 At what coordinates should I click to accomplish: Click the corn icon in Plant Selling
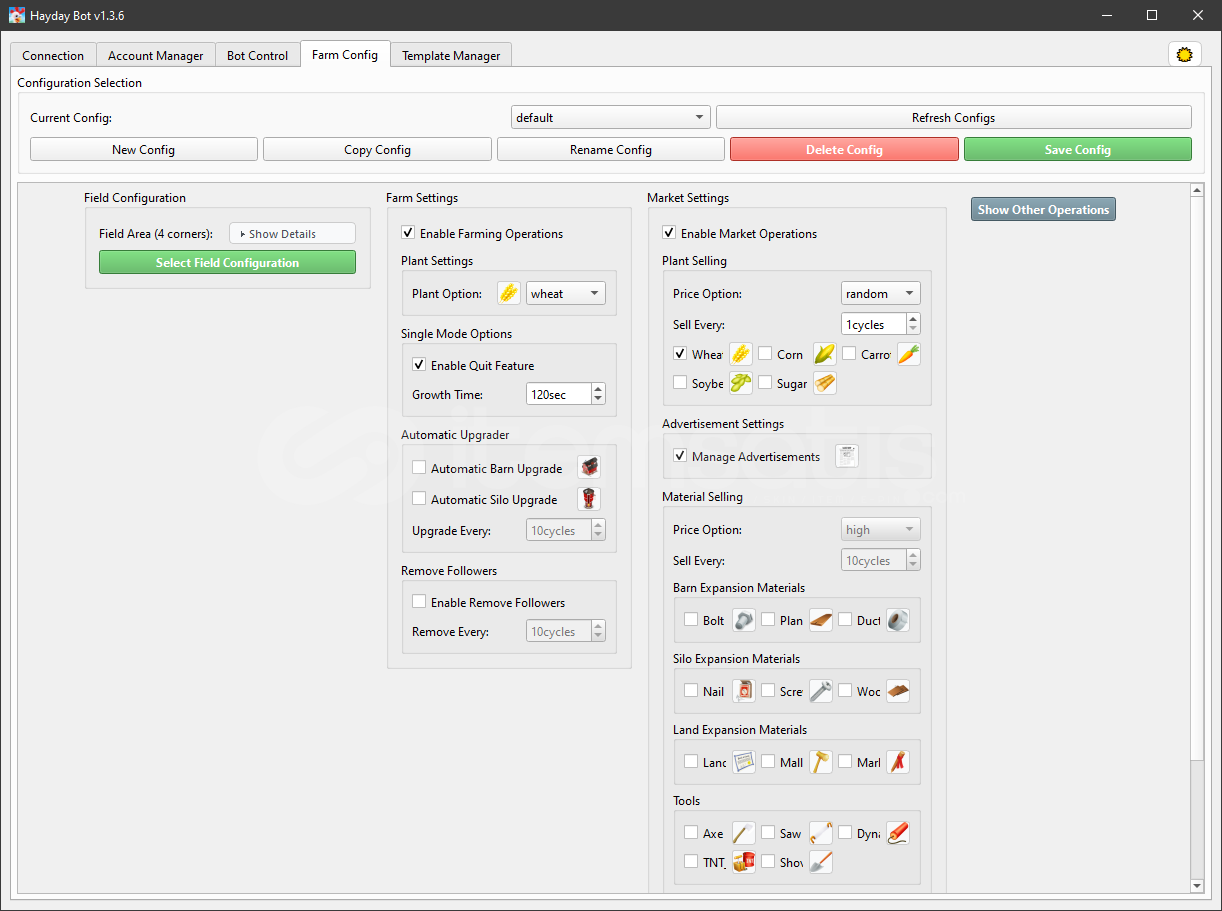point(824,354)
